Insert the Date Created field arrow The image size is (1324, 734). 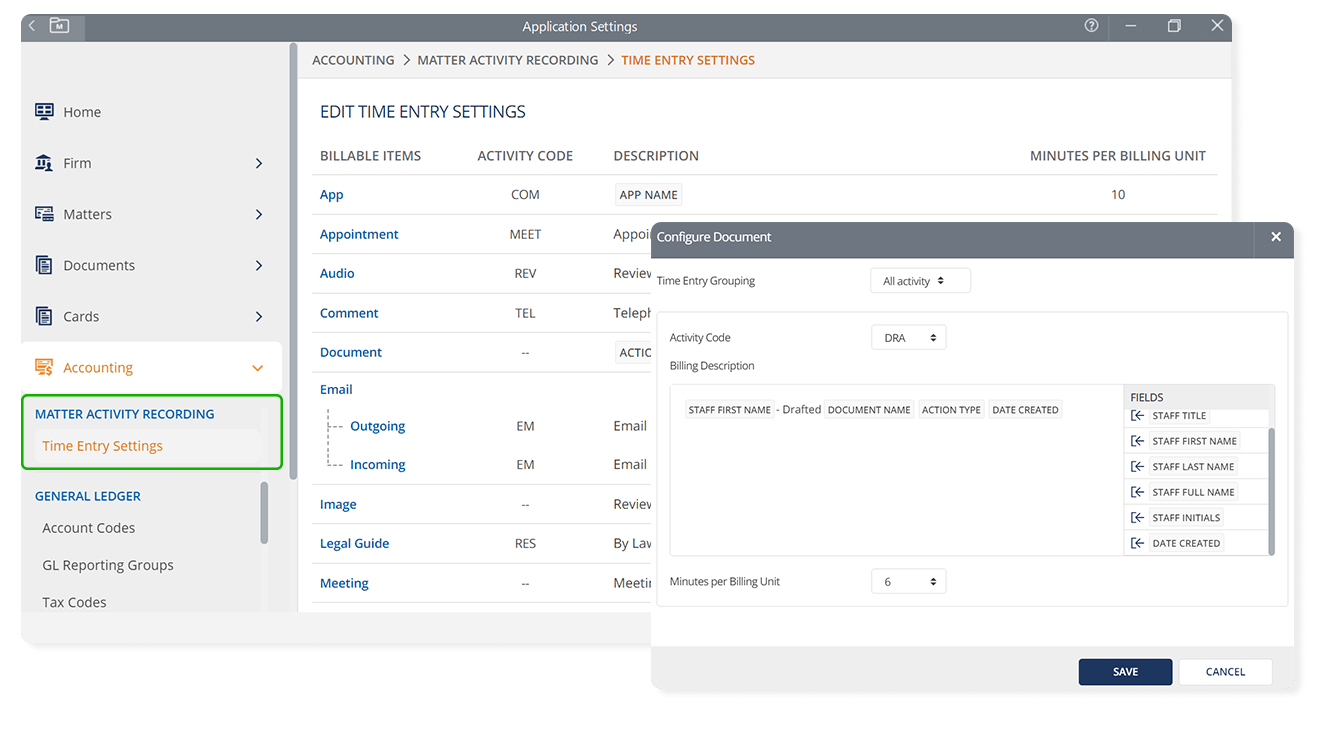coord(1137,543)
